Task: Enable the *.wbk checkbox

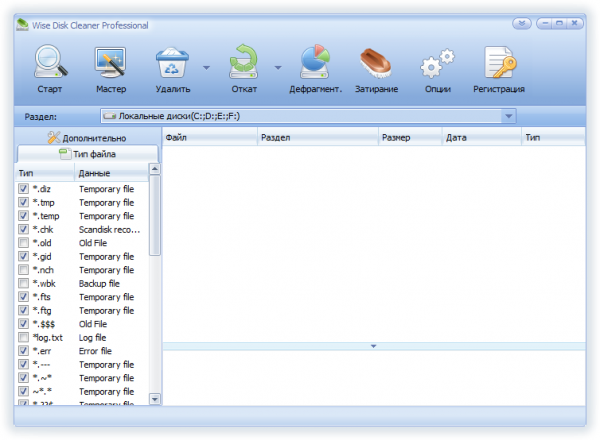Action: click(24, 283)
